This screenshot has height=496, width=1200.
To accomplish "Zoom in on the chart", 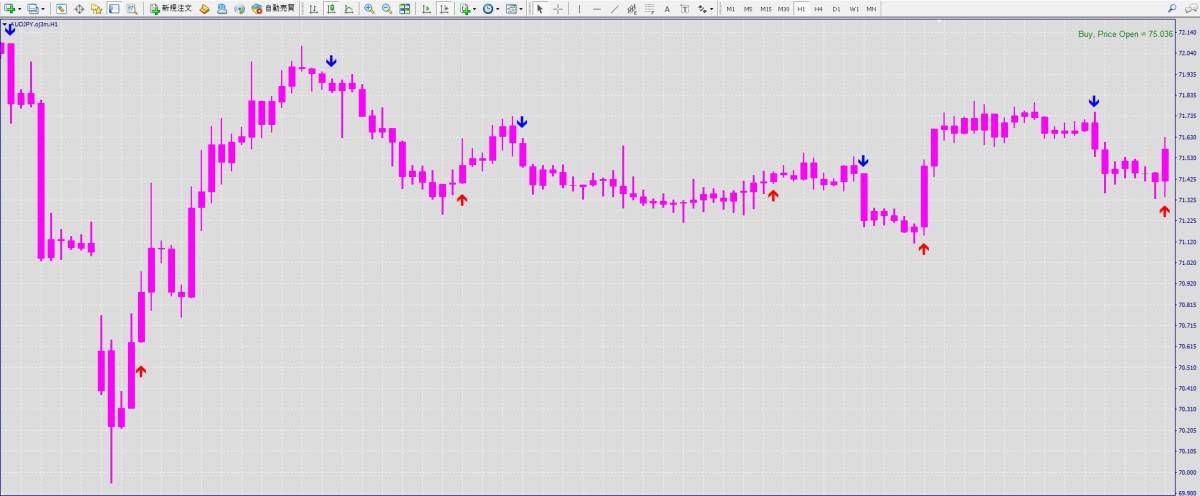I will coord(369,9).
